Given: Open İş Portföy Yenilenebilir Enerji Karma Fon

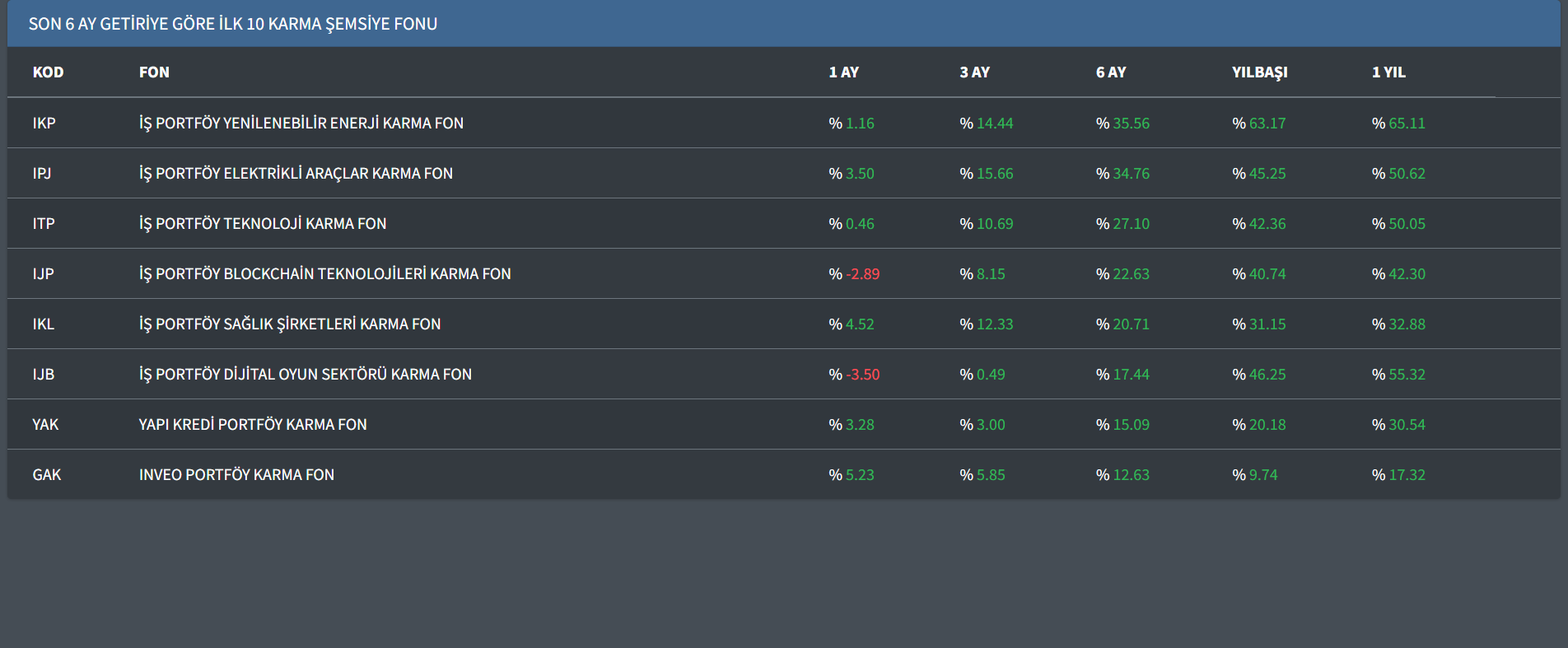Looking at the screenshot, I should pos(301,124).
